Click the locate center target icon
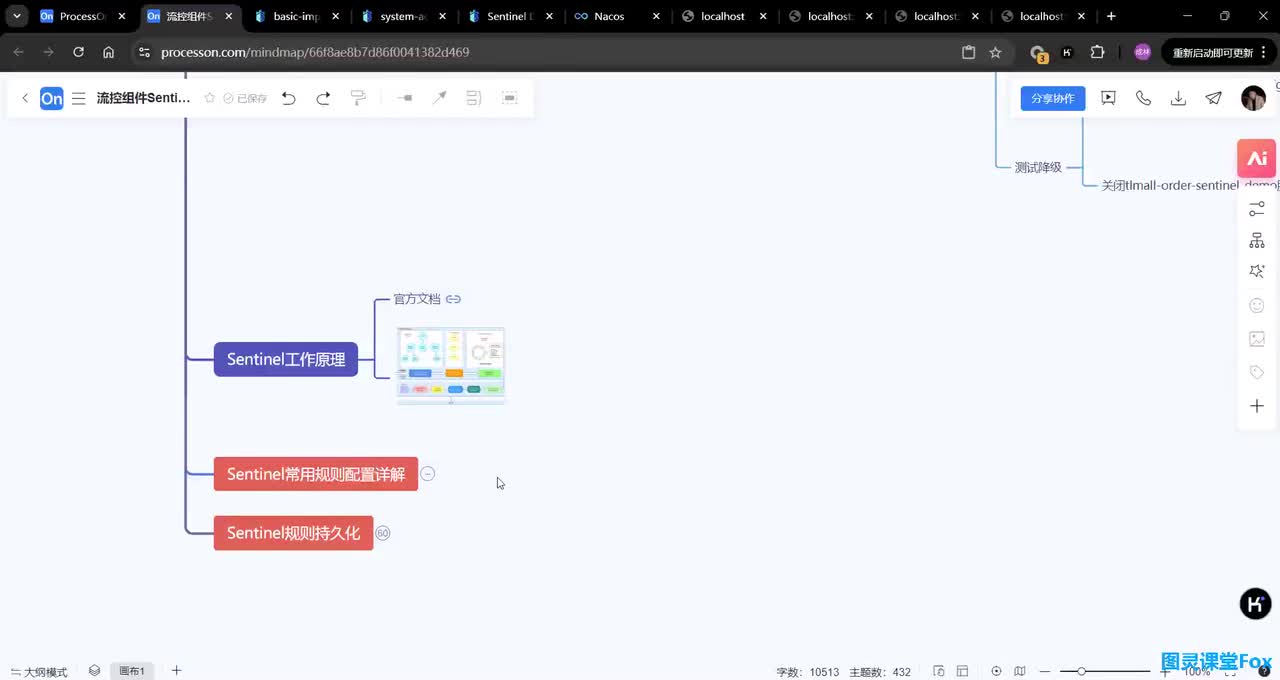This screenshot has height=680, width=1280. [x=996, y=671]
